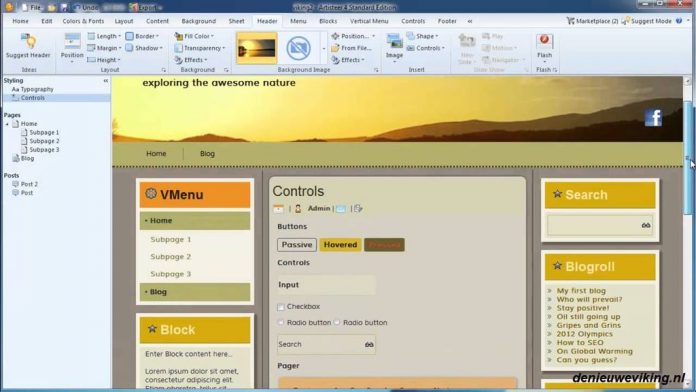
Task: Click the Input field in Controls preview
Action: point(326,285)
